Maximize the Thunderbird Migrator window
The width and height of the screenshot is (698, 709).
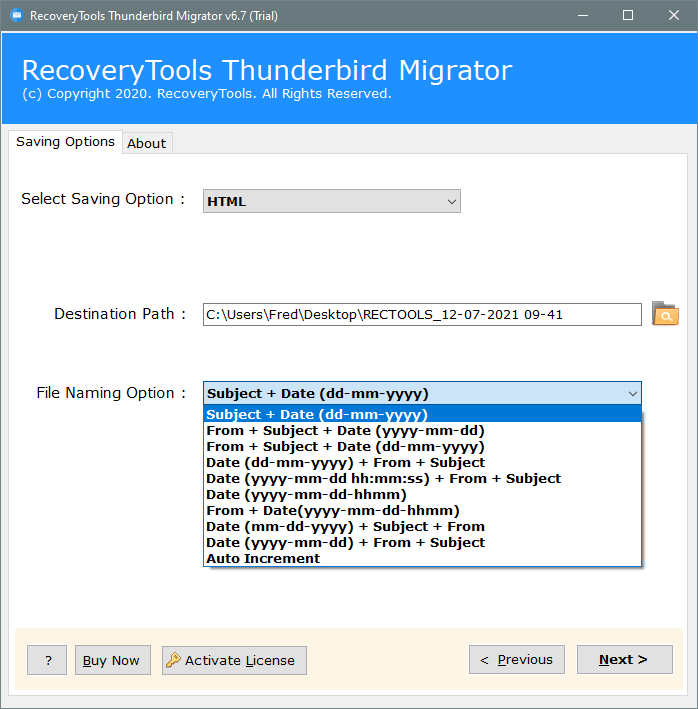coord(628,15)
